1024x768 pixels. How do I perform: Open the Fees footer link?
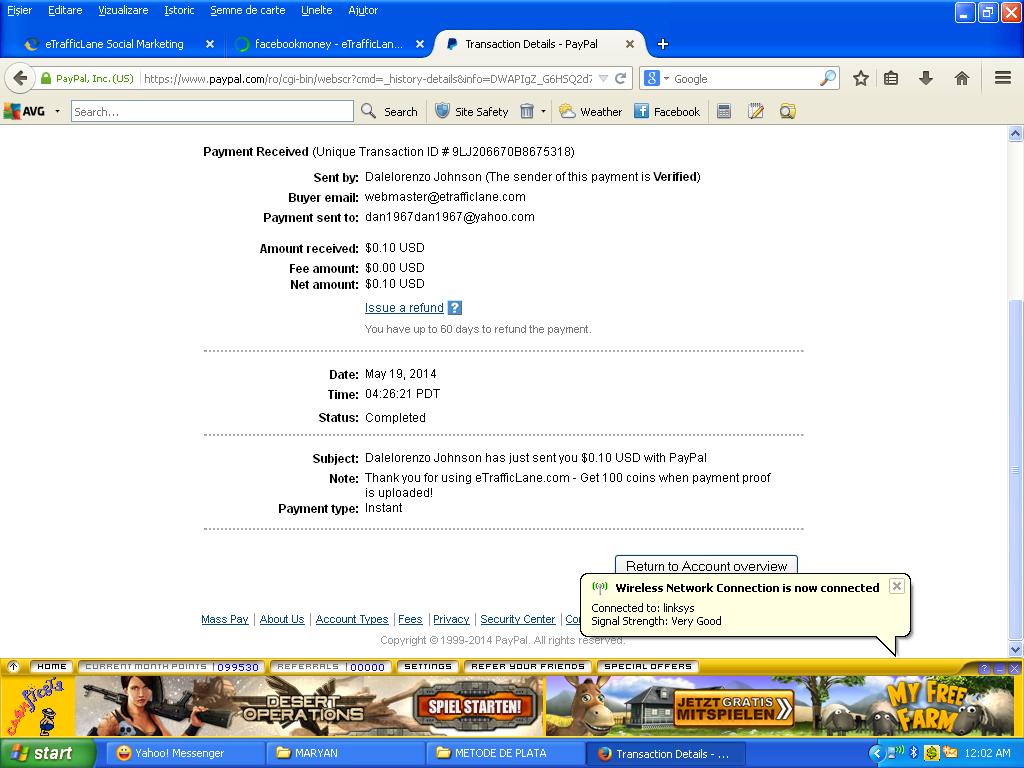[410, 619]
